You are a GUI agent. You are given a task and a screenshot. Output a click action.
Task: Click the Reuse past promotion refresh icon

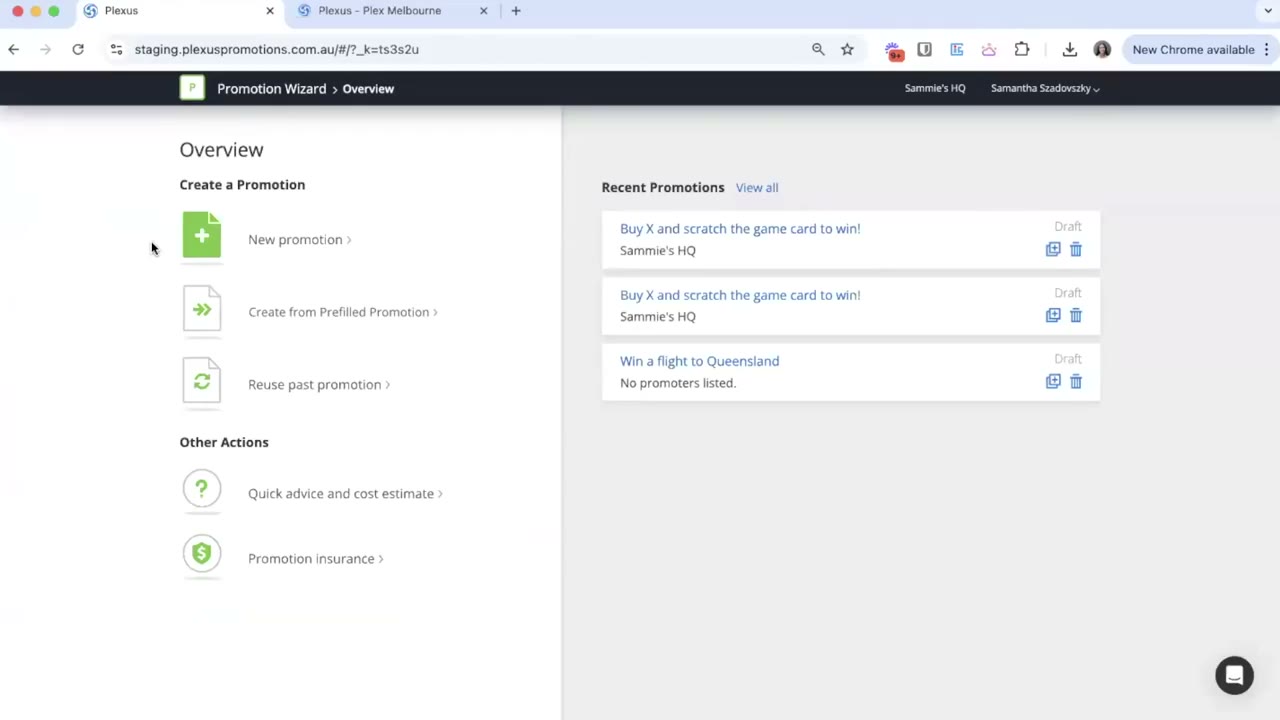(201, 381)
